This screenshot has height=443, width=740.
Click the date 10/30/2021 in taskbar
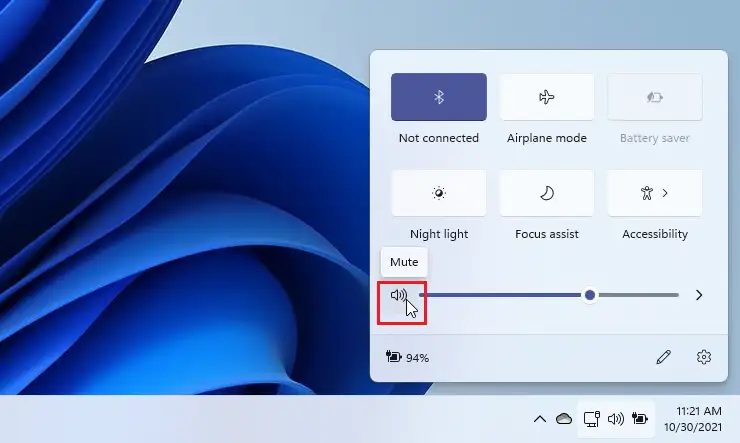(693, 427)
